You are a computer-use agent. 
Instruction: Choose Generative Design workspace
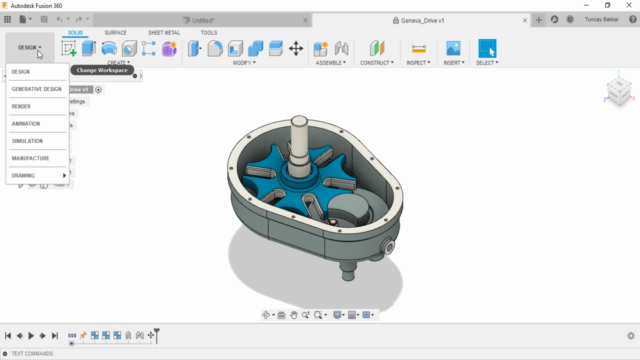[37, 89]
